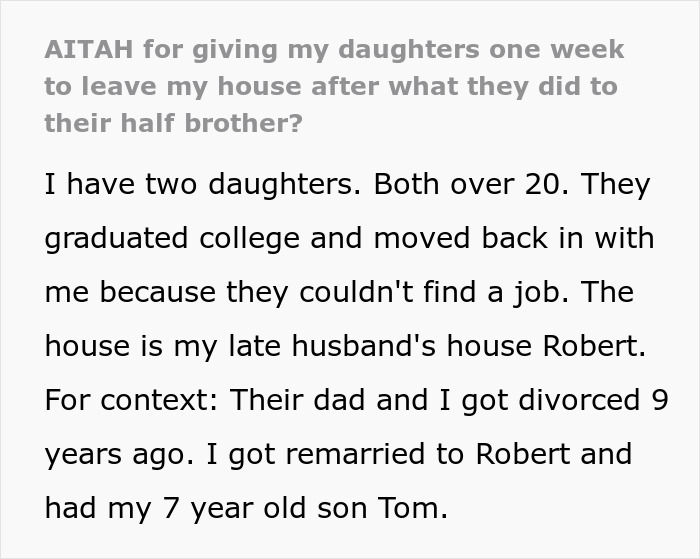The width and height of the screenshot is (700, 559).
Task: Click the name "Robert." ending the fourth line
Action: (x=594, y=346)
